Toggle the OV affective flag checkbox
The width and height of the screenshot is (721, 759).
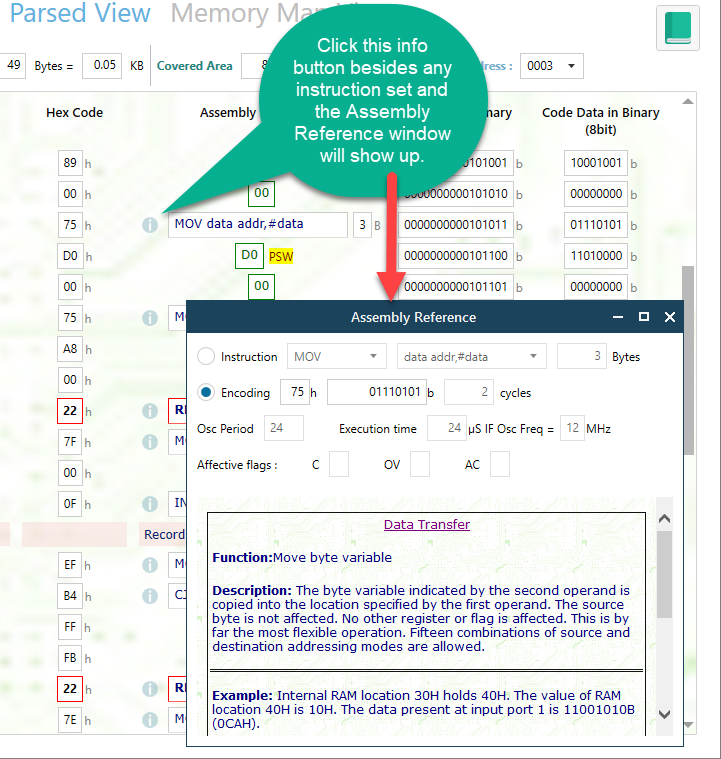pos(419,464)
